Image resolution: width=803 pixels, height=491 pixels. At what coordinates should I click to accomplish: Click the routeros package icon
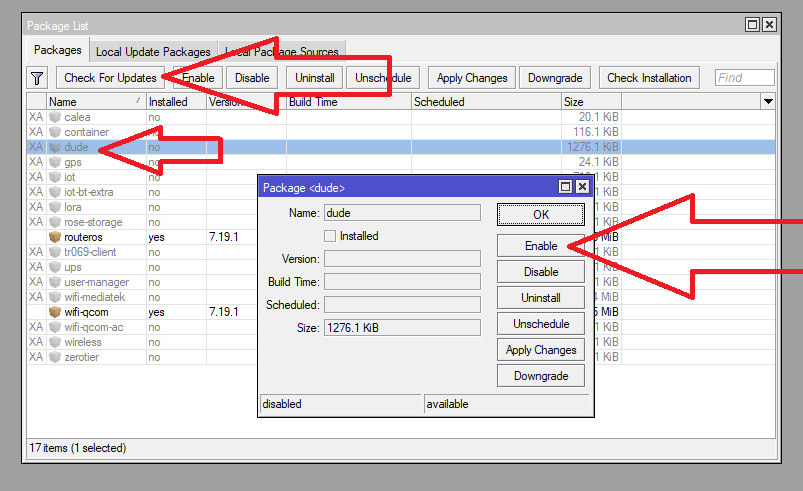point(55,237)
